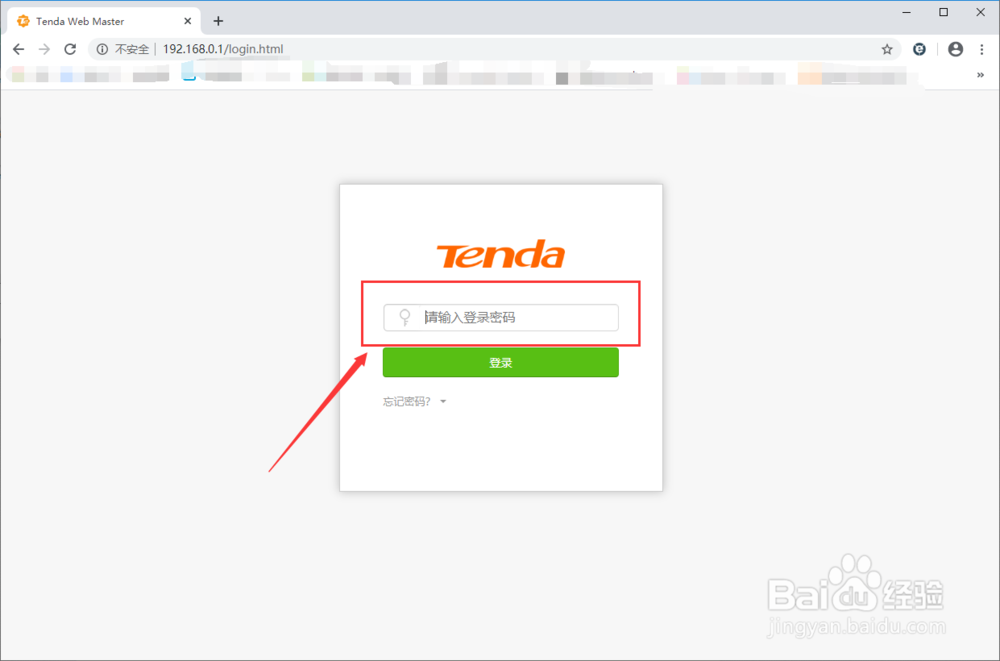1000x661 pixels.
Task: Click the key icon in the password field
Action: (404, 317)
